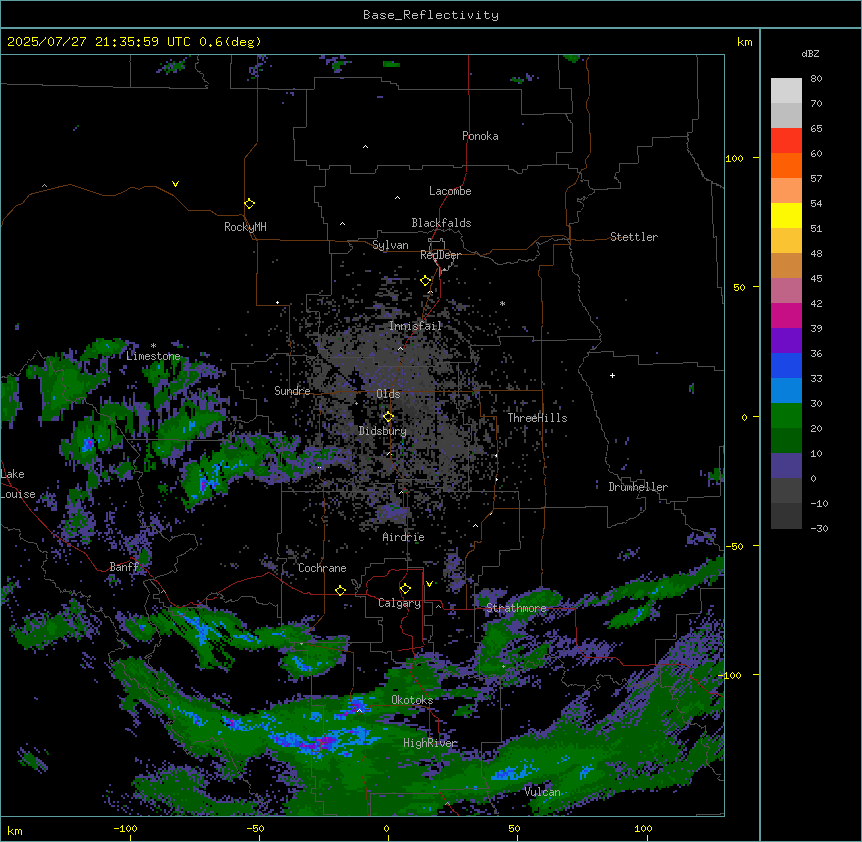Image resolution: width=862 pixels, height=842 pixels.
Task: Click the Lacombe city label
Action: tap(450, 191)
